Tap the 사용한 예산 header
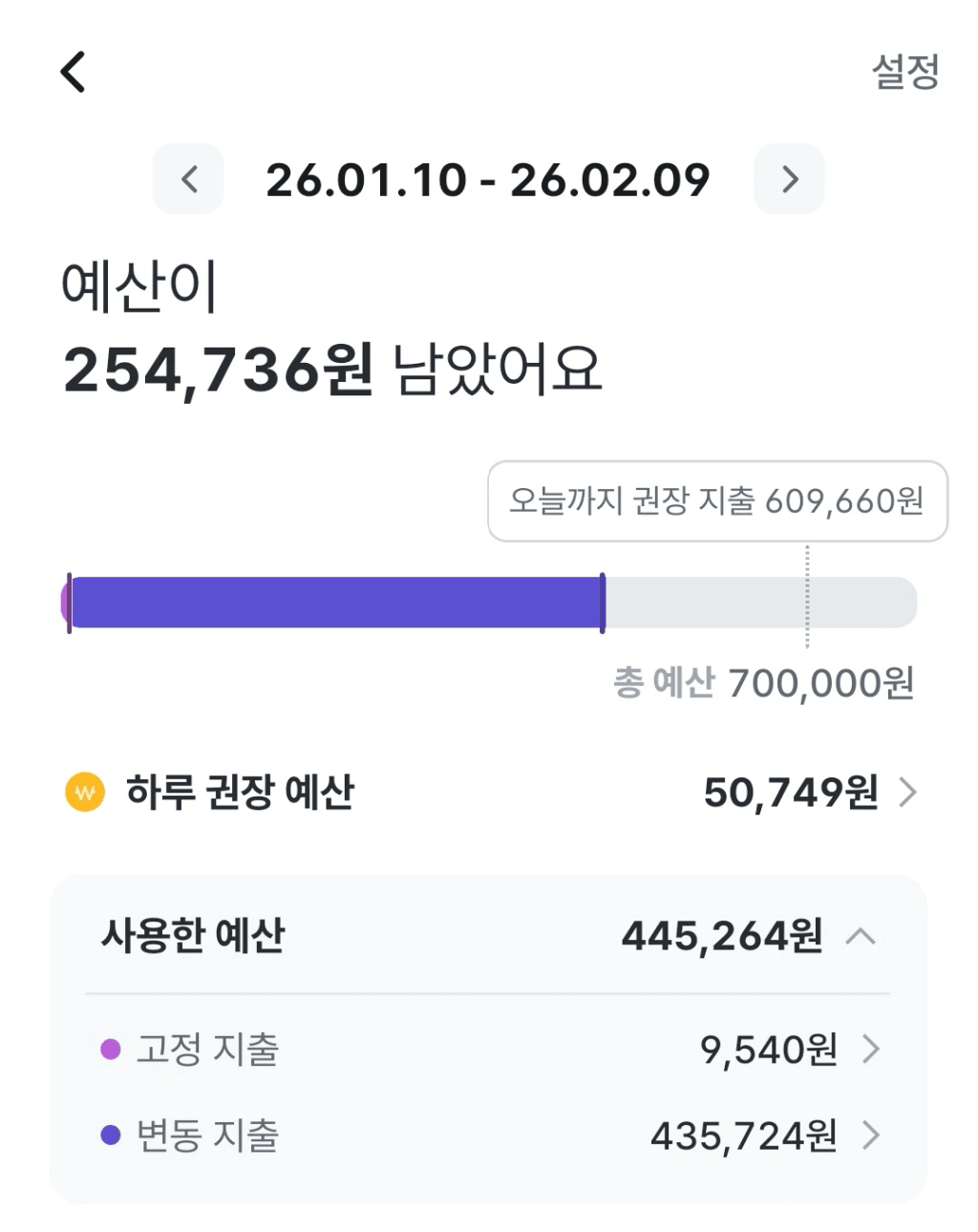Screen dimensions: 978x1232 click(x=193, y=936)
